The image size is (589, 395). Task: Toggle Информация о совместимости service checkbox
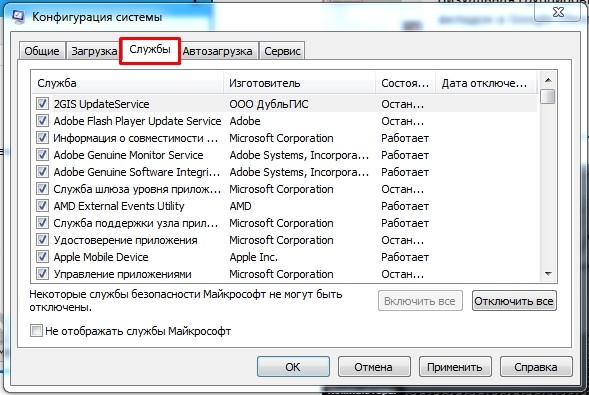pyautogui.click(x=42, y=138)
